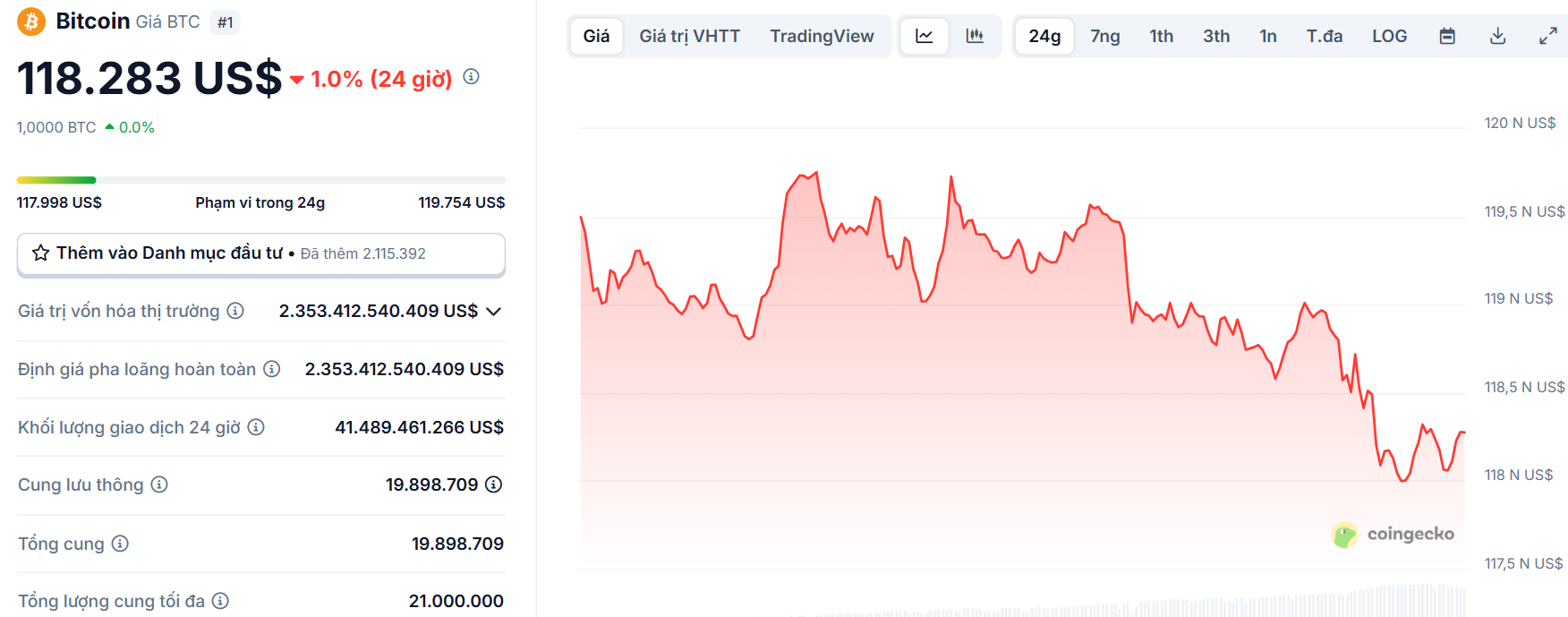Click Thêm vào Danh mục đầu tư button
This screenshot has width=1568, height=617.
(x=261, y=254)
